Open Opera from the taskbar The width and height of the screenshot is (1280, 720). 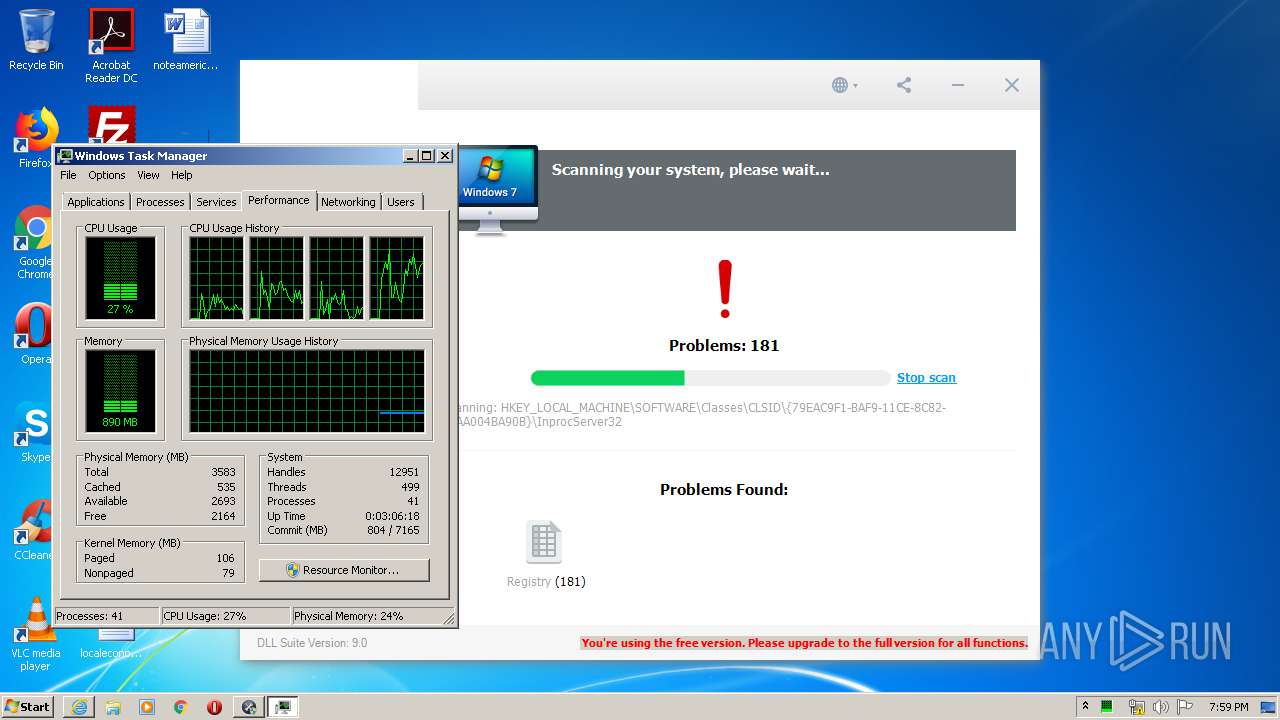[x=214, y=707]
